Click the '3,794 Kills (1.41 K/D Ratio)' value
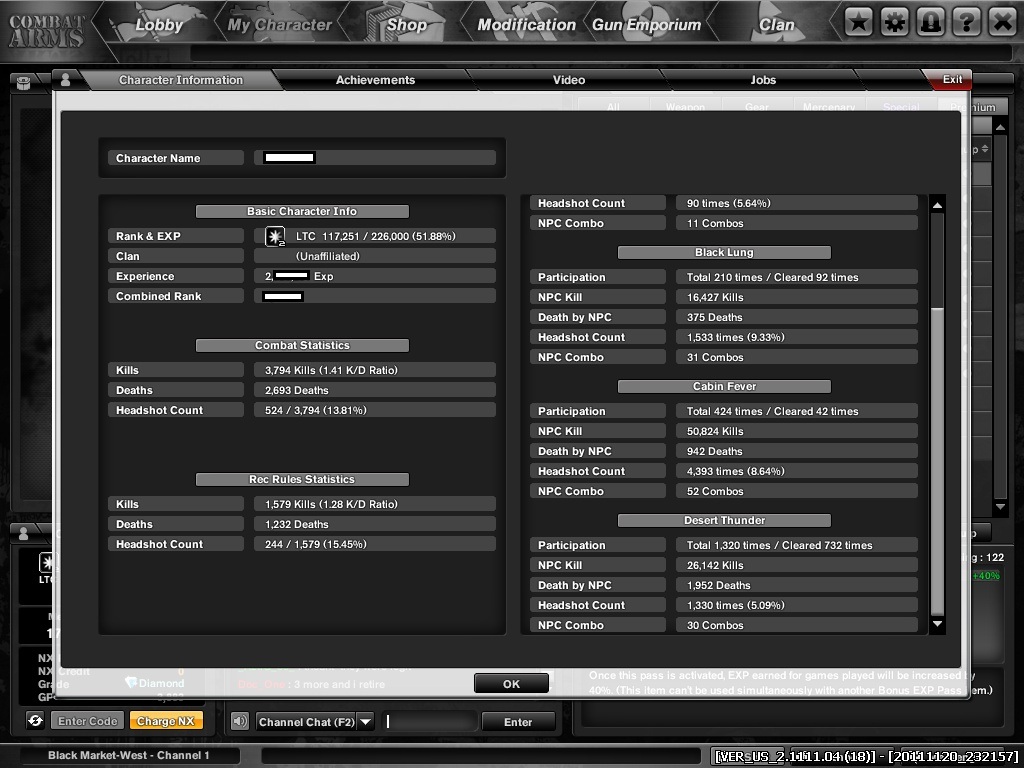This screenshot has width=1024, height=768. [x=331, y=370]
